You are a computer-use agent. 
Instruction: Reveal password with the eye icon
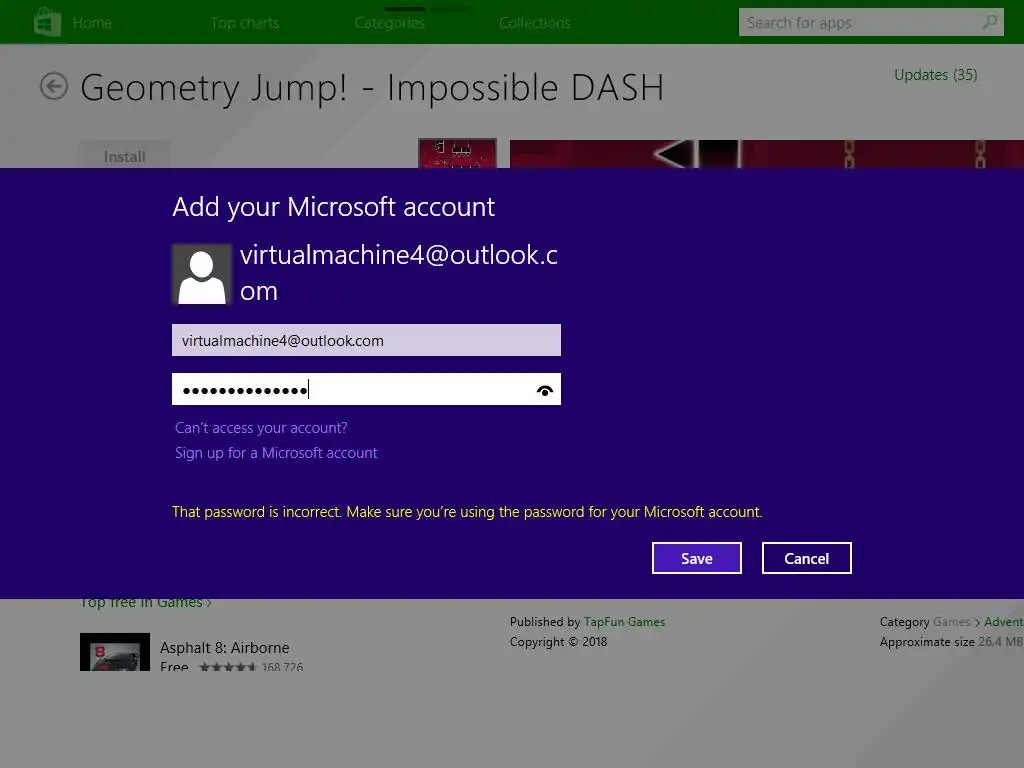(x=545, y=390)
